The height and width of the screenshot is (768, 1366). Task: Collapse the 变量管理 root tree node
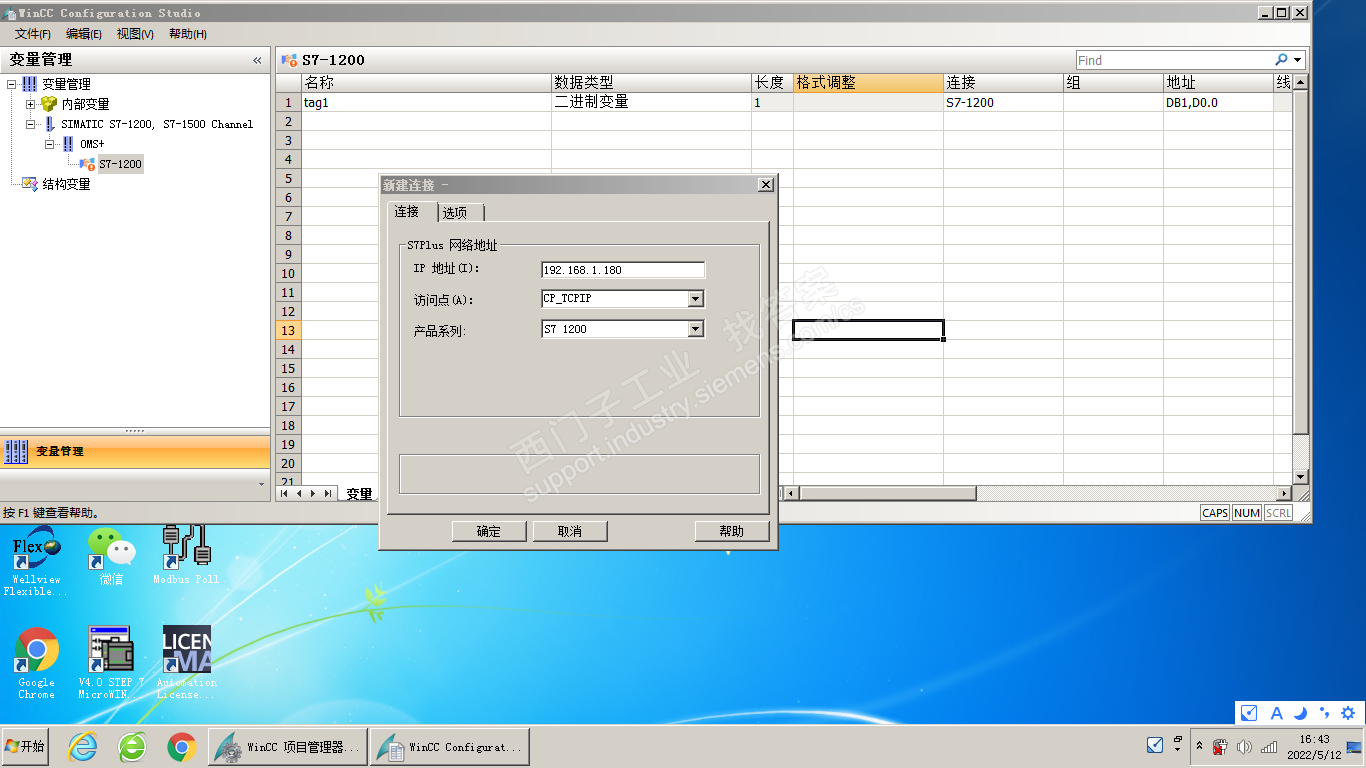[x=11, y=84]
